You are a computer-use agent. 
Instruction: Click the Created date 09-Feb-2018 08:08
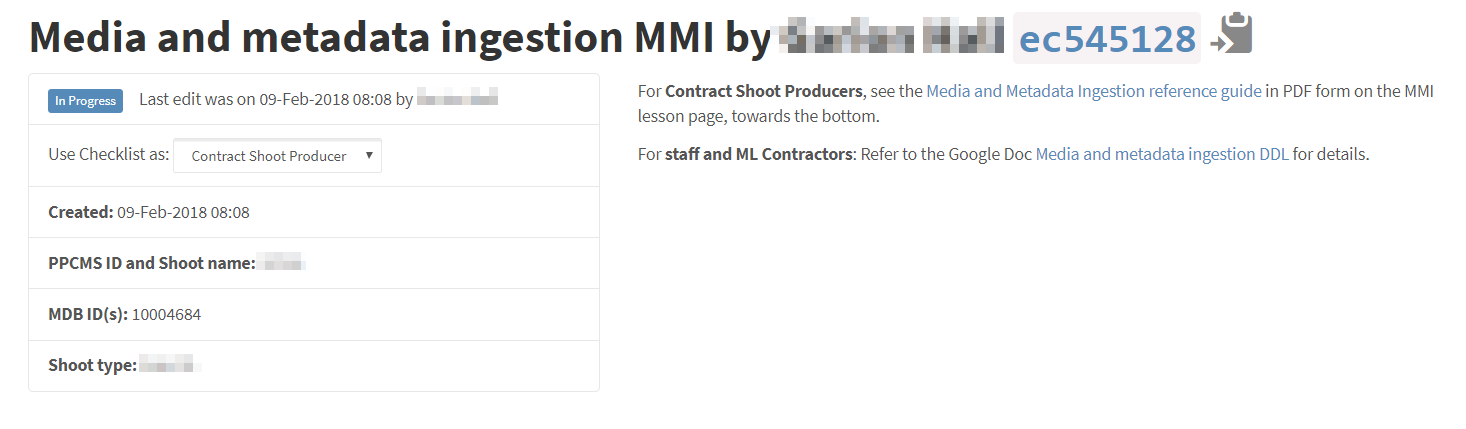tap(183, 212)
